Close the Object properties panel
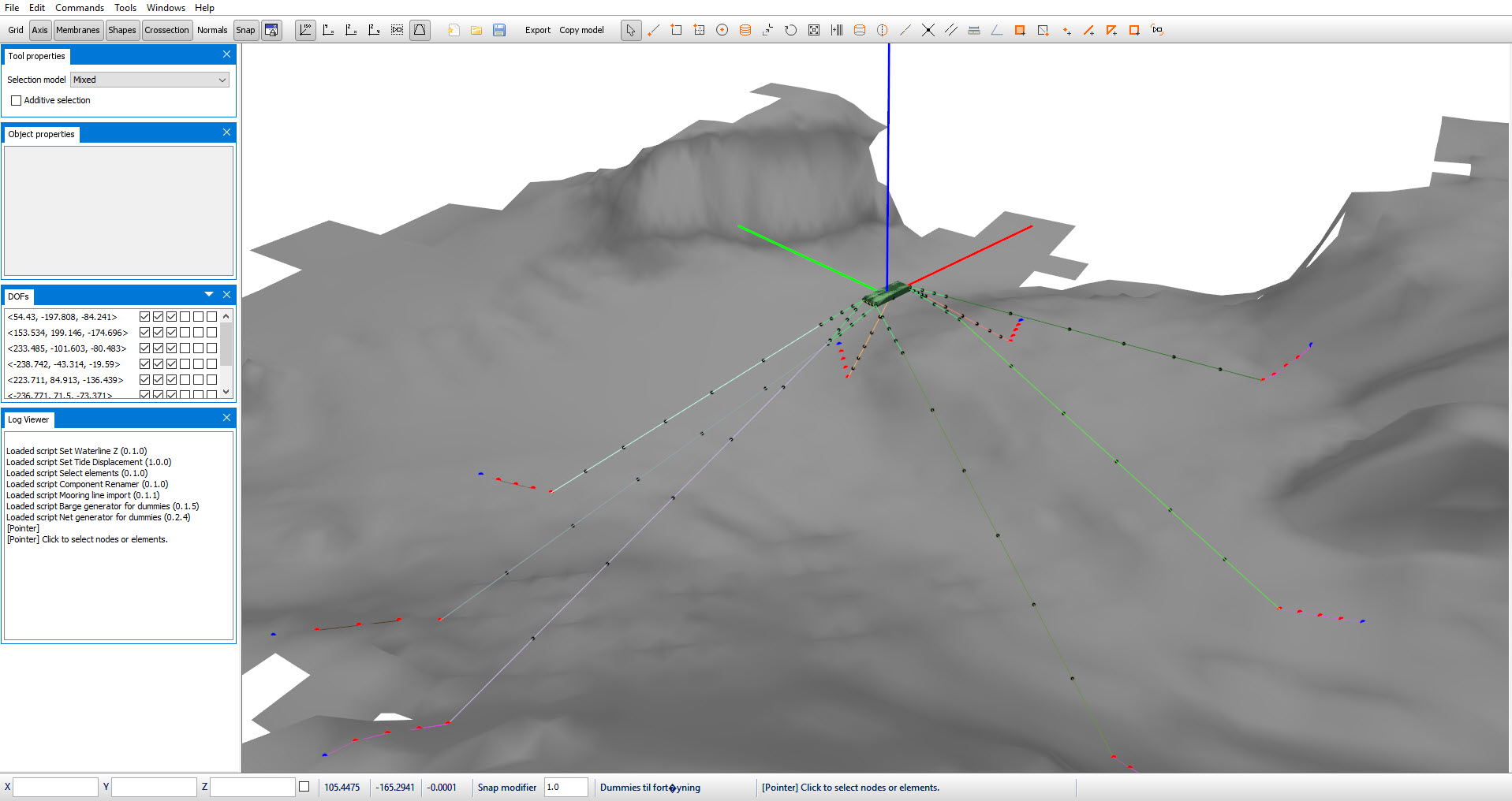This screenshot has width=1512, height=801. pyautogui.click(x=226, y=132)
